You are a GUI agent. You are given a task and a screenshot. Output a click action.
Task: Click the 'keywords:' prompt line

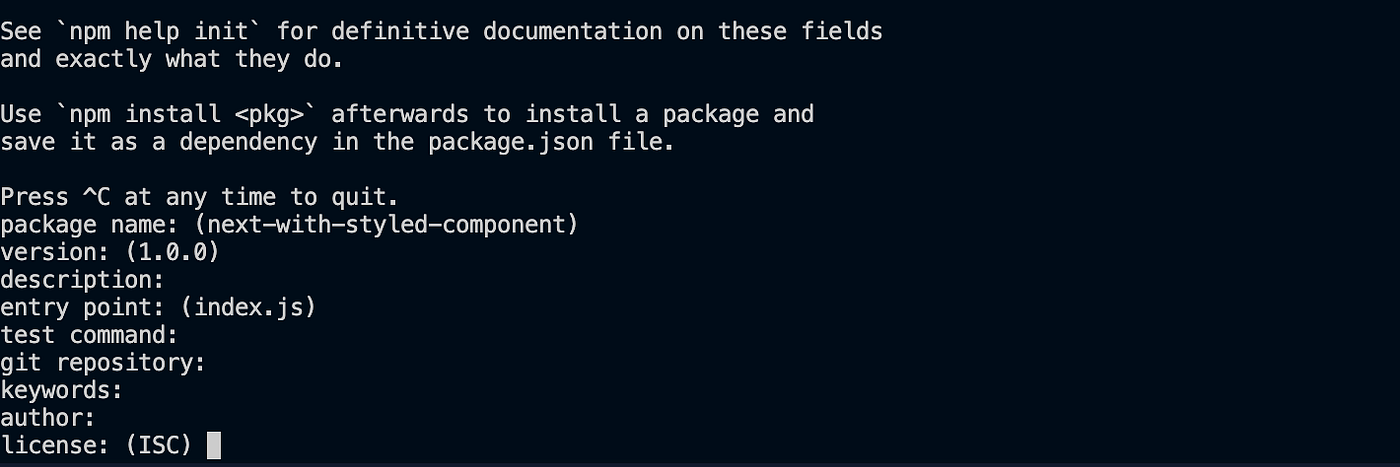62,389
